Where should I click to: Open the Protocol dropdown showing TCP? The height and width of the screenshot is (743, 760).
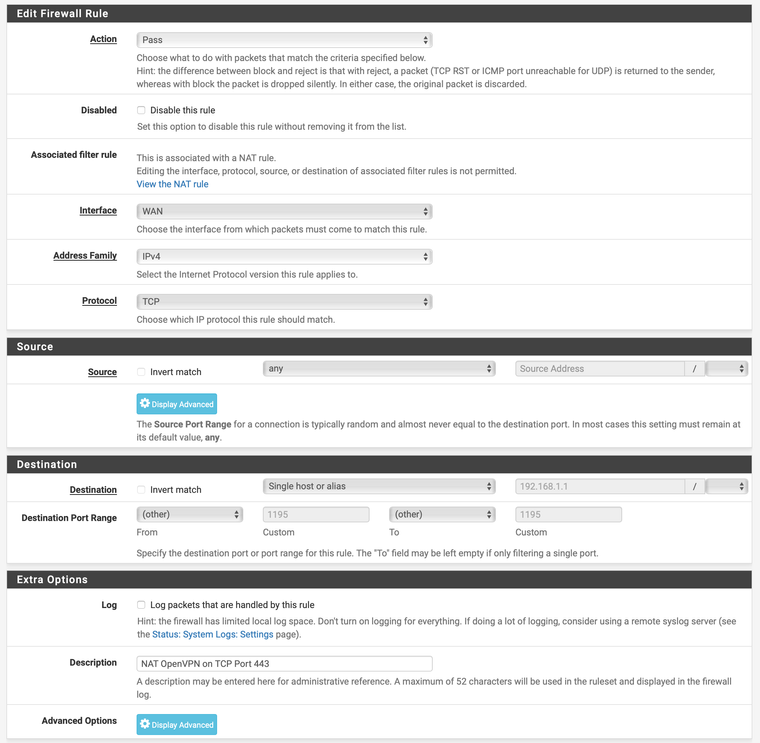285,301
